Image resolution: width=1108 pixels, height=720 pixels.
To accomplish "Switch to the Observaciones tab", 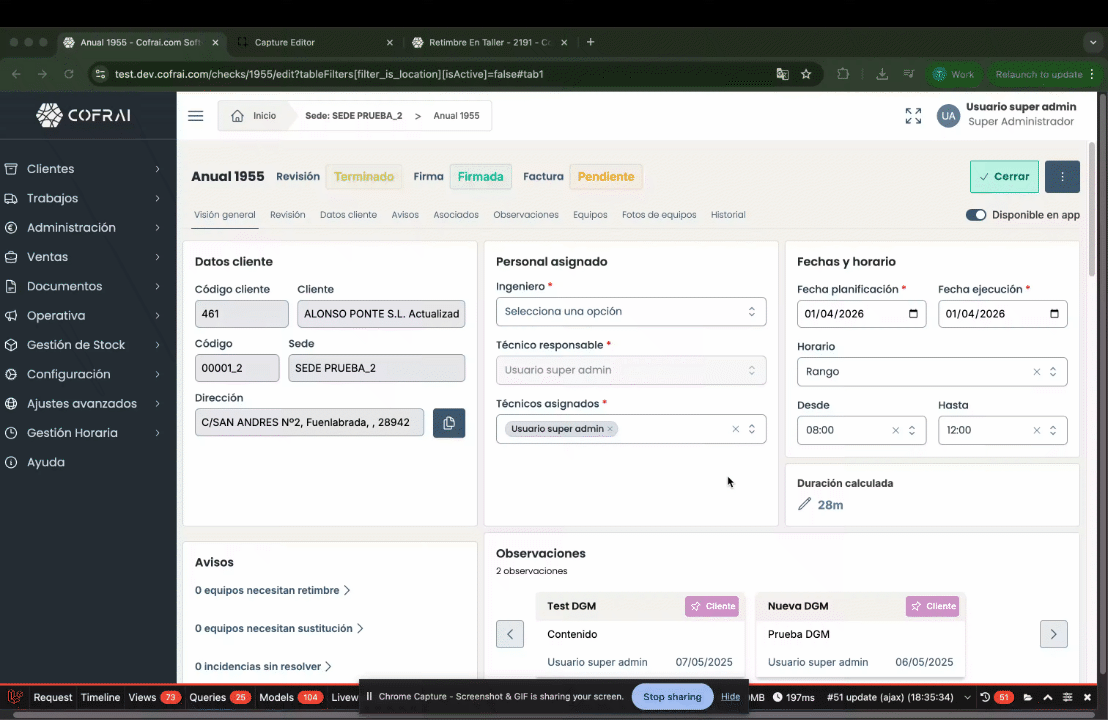I will 526,215.
